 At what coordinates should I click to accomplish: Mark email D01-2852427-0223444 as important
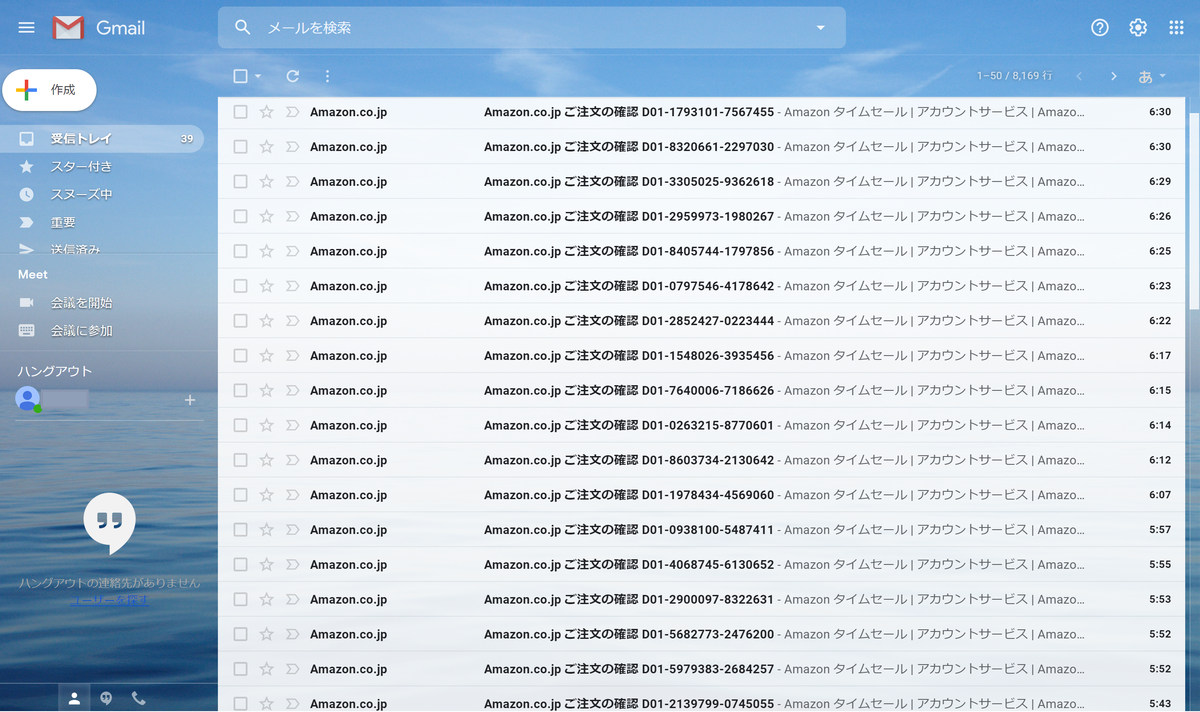coord(292,321)
